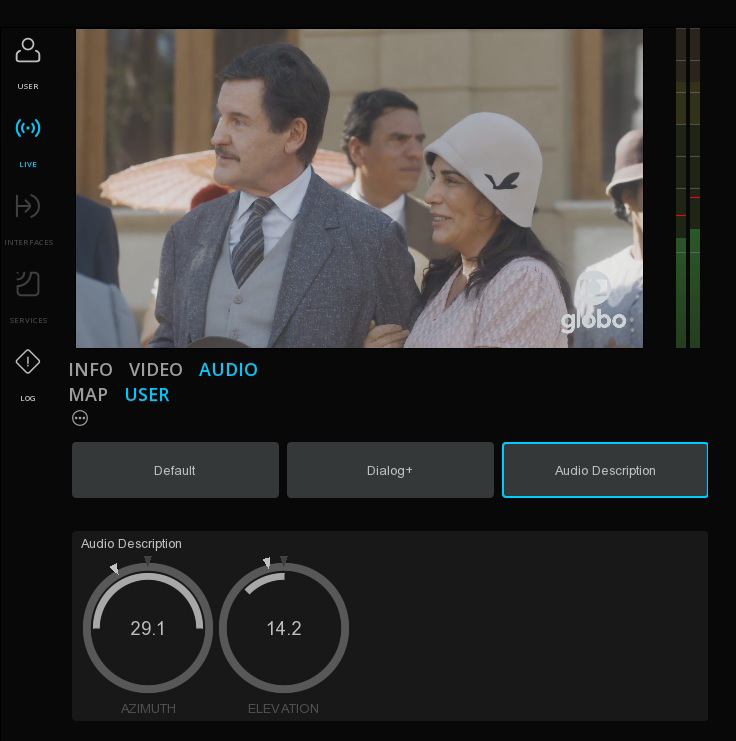The height and width of the screenshot is (741, 736).
Task: Open the Log warning icon
Action: coord(28,362)
